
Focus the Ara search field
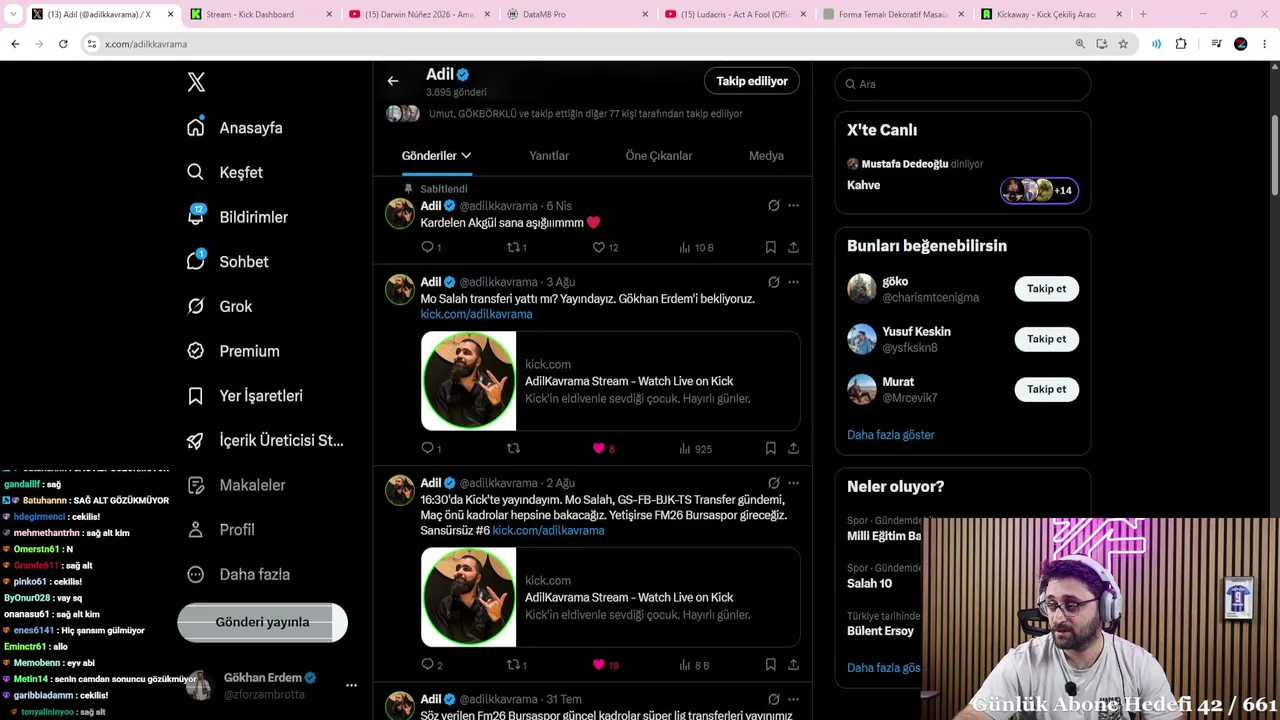click(x=963, y=84)
